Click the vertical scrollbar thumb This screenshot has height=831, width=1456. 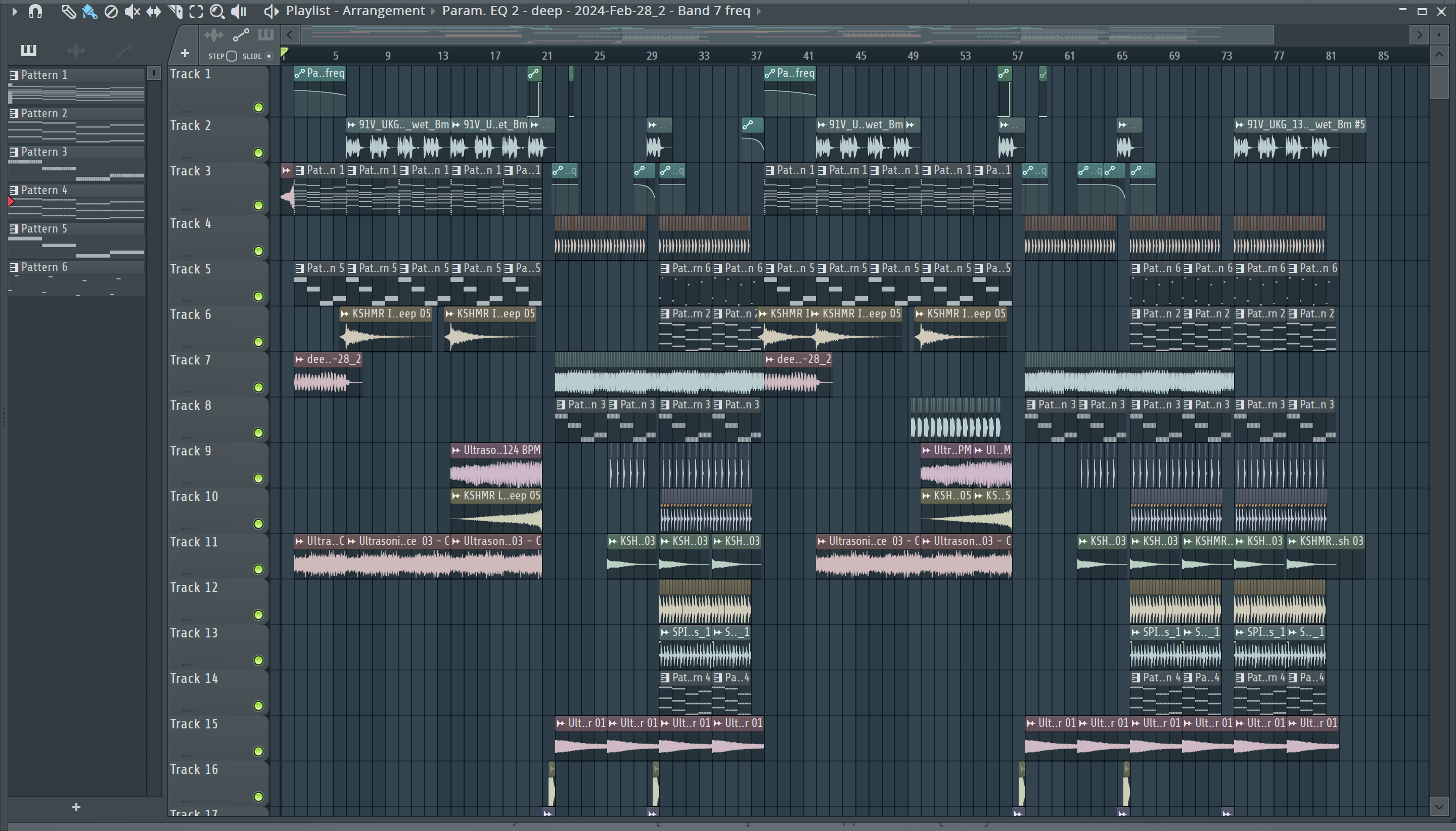point(1439,83)
